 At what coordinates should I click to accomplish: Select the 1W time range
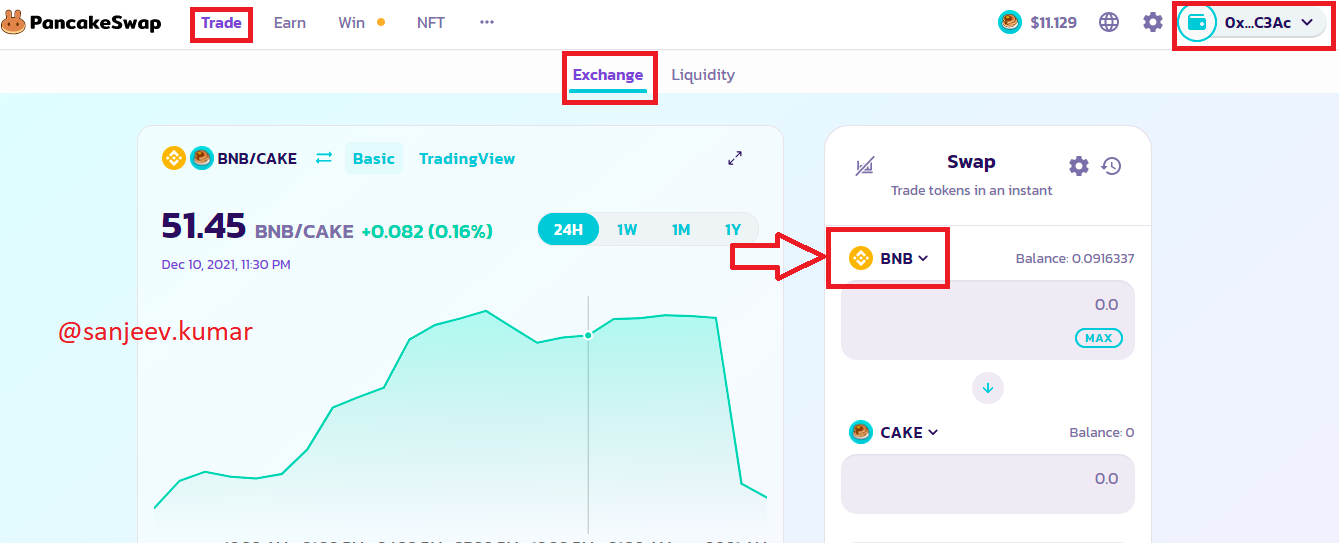(x=627, y=230)
